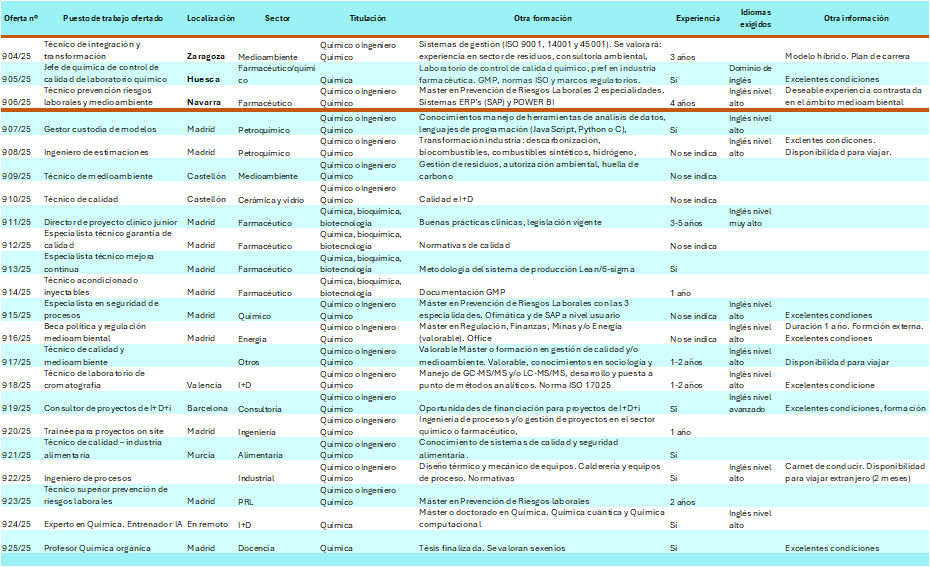Select the "Docencia" sector cell
This screenshot has width=930, height=567.
257,548
